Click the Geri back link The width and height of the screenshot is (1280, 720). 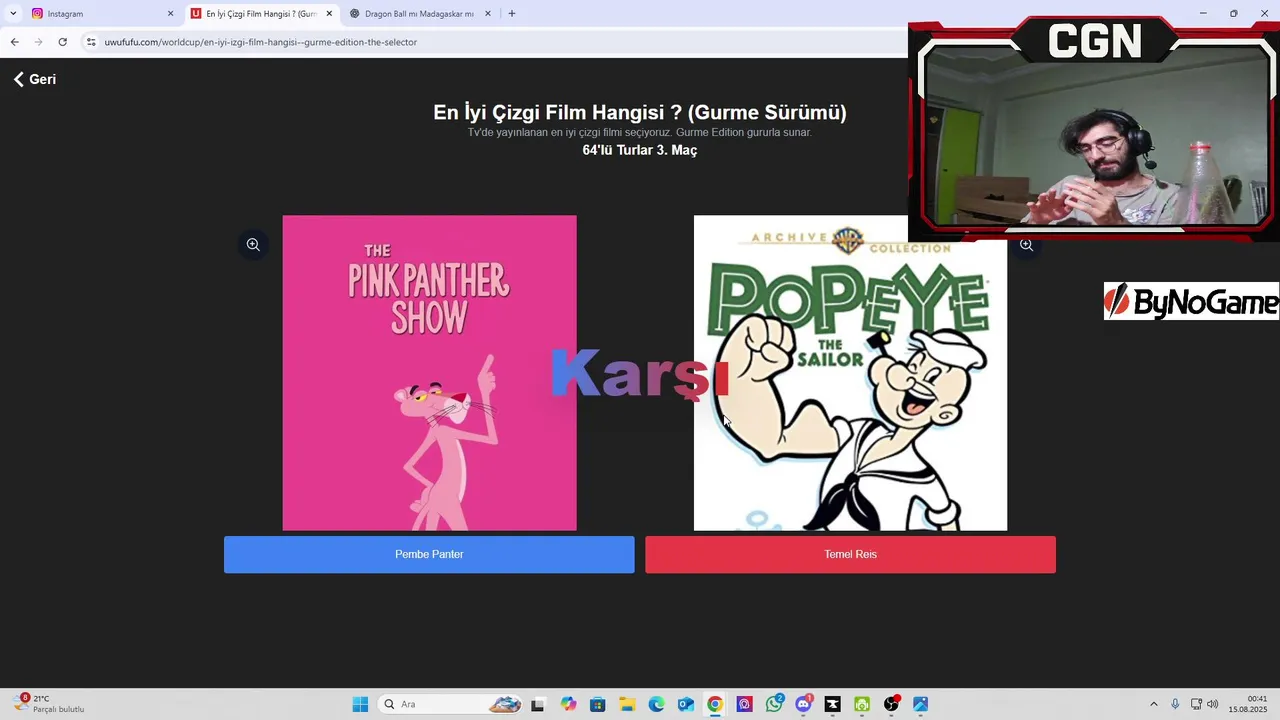35,79
